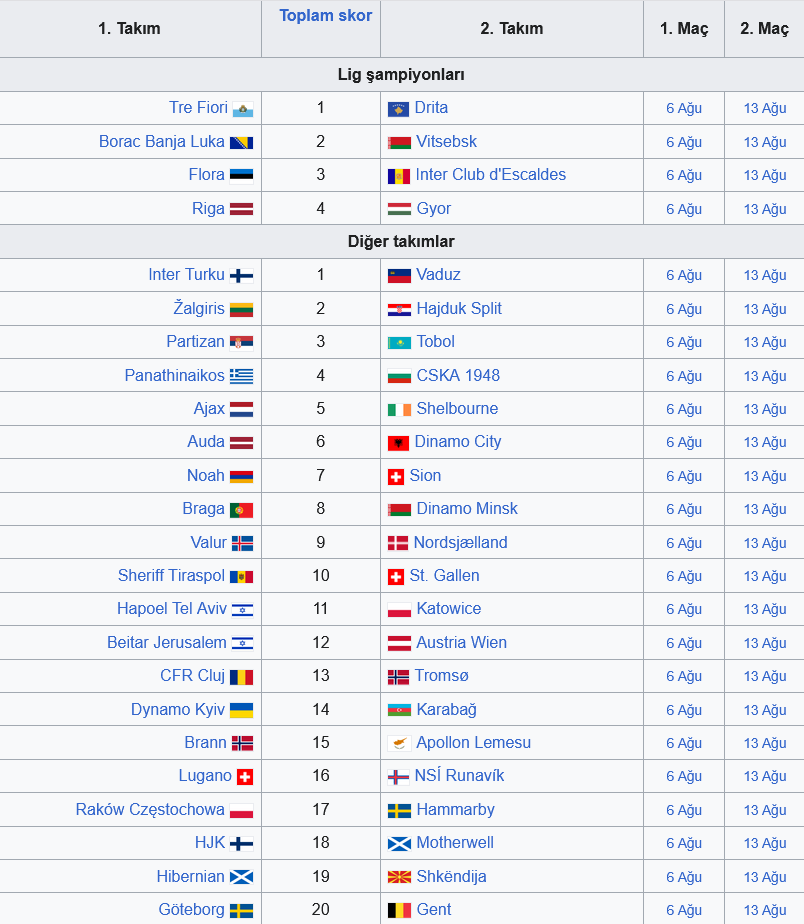Open the Toplam skor header link
This screenshot has width=804, height=924.
tap(325, 15)
